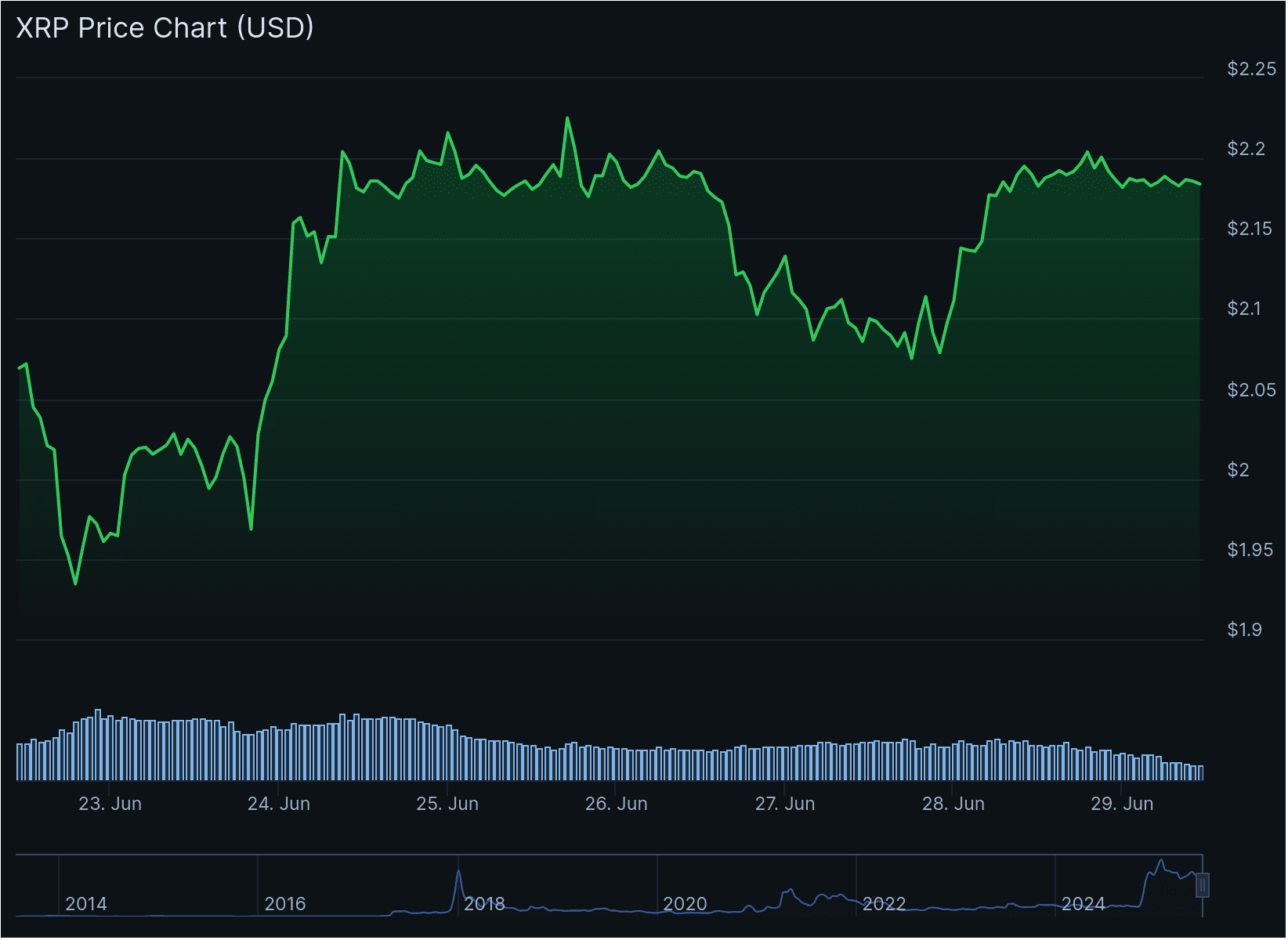Screen dimensions: 1288x940
Task: Click the '23. Jun' date label
Action: click(110, 804)
